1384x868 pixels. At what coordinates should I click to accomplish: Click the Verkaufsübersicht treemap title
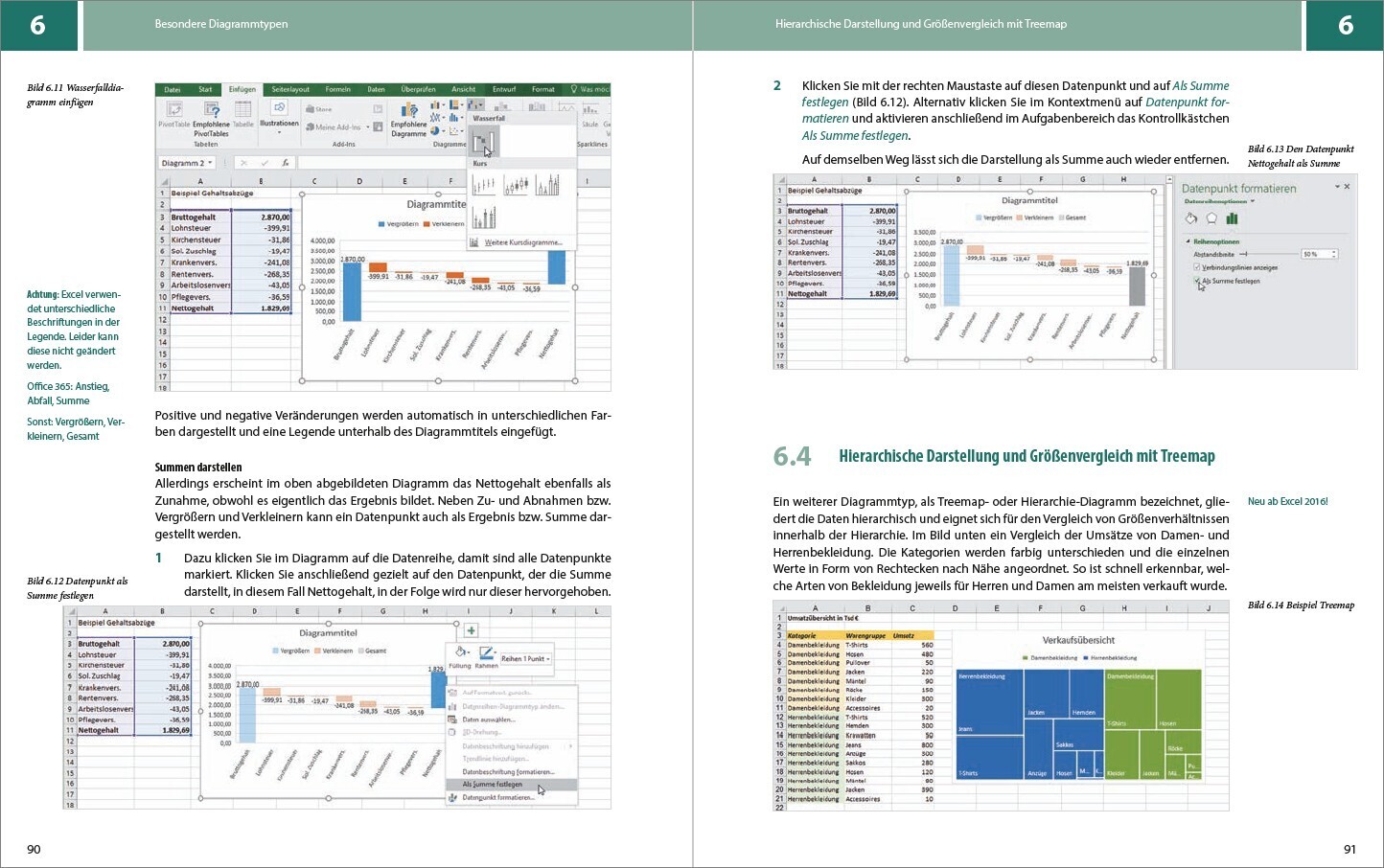(1078, 640)
